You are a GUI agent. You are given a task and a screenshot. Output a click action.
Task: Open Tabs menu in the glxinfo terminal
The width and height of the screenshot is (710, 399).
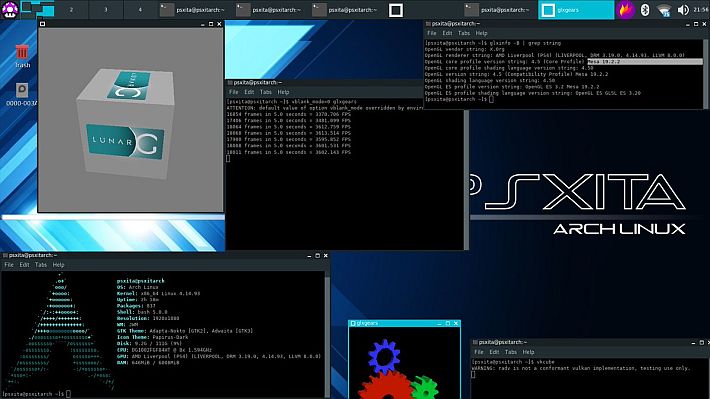click(464, 33)
